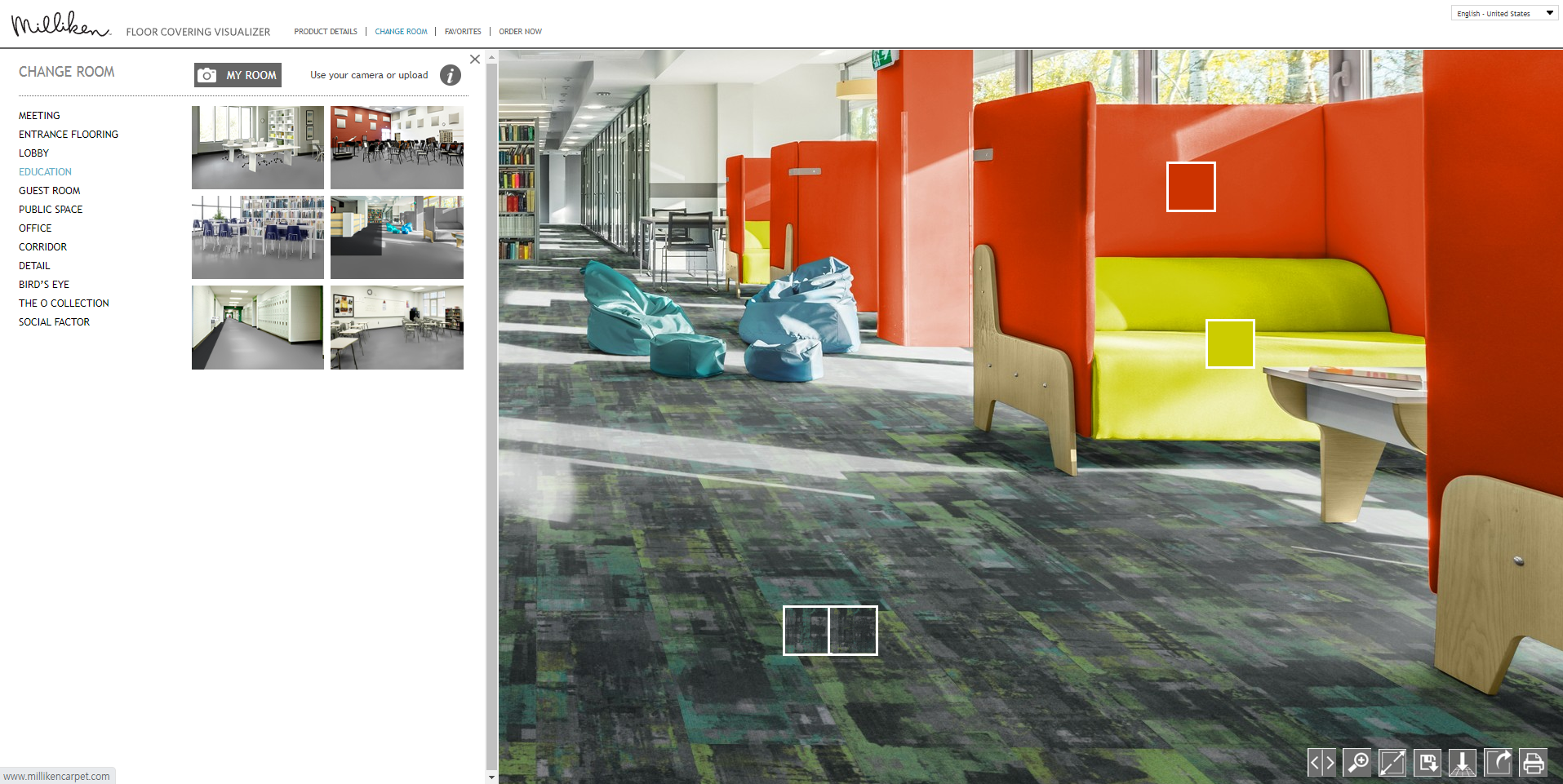Choose the locker hallway thumbnail
This screenshot has width=1563, height=784.
[x=258, y=327]
